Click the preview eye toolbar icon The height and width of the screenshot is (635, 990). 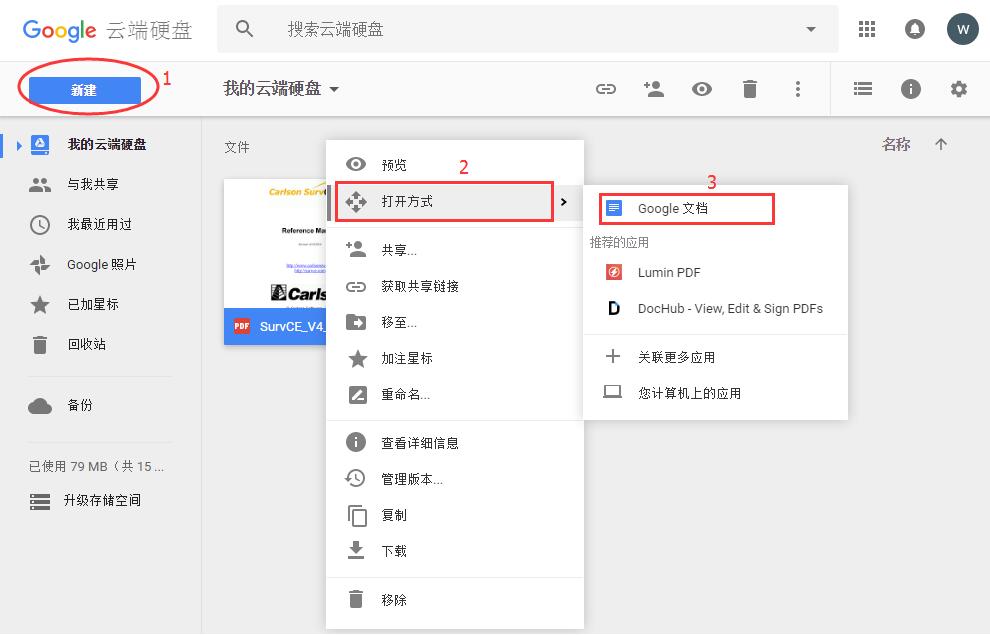701,89
